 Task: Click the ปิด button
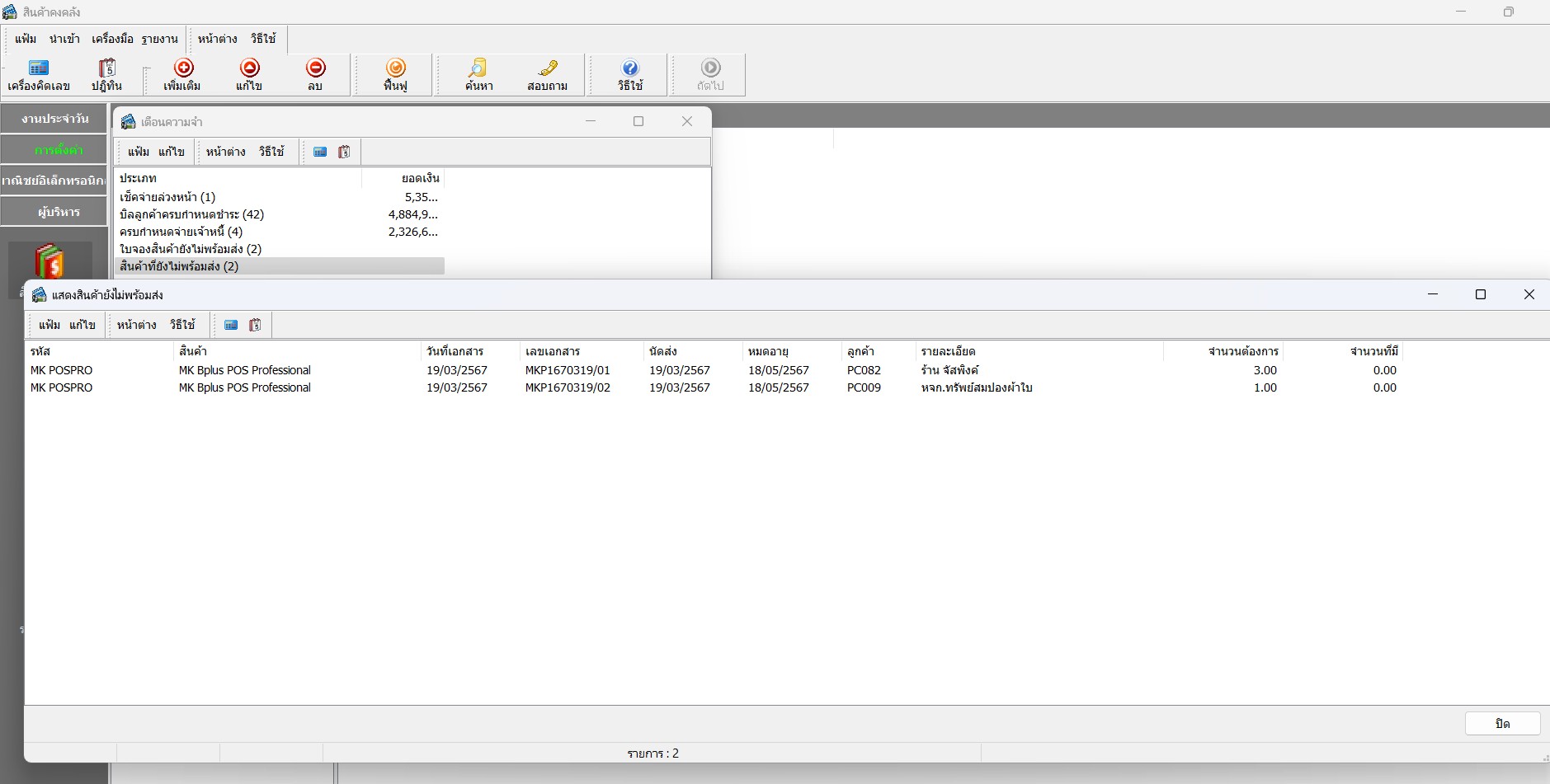tap(1502, 723)
